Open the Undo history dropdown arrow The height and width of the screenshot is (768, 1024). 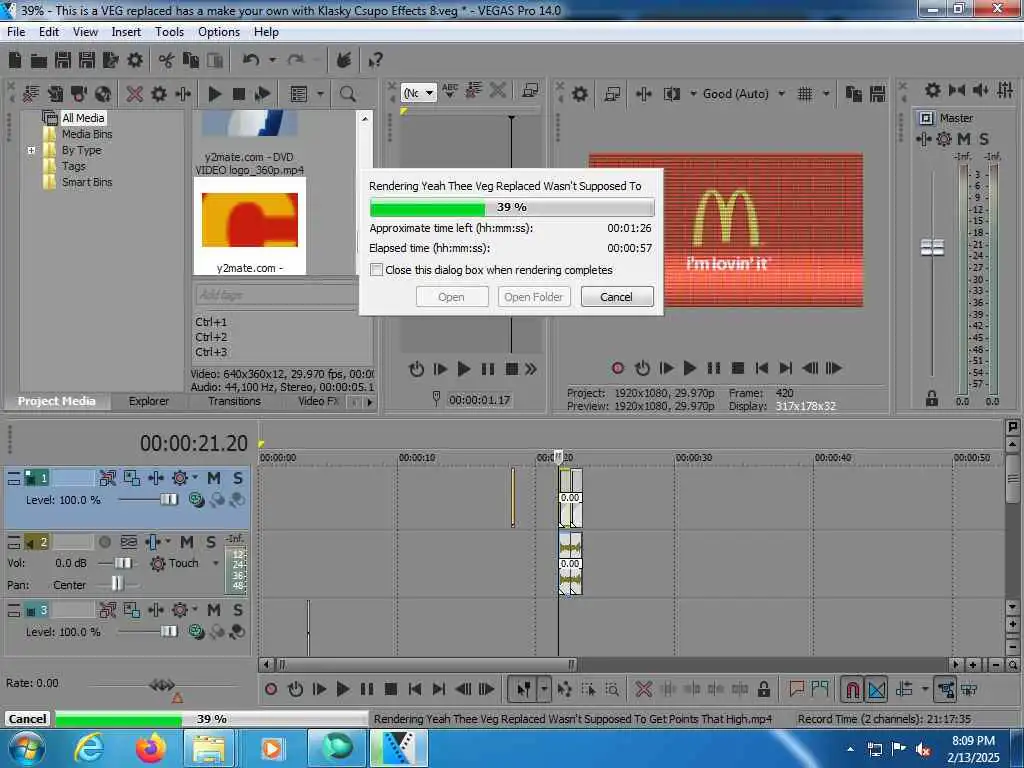point(272,60)
